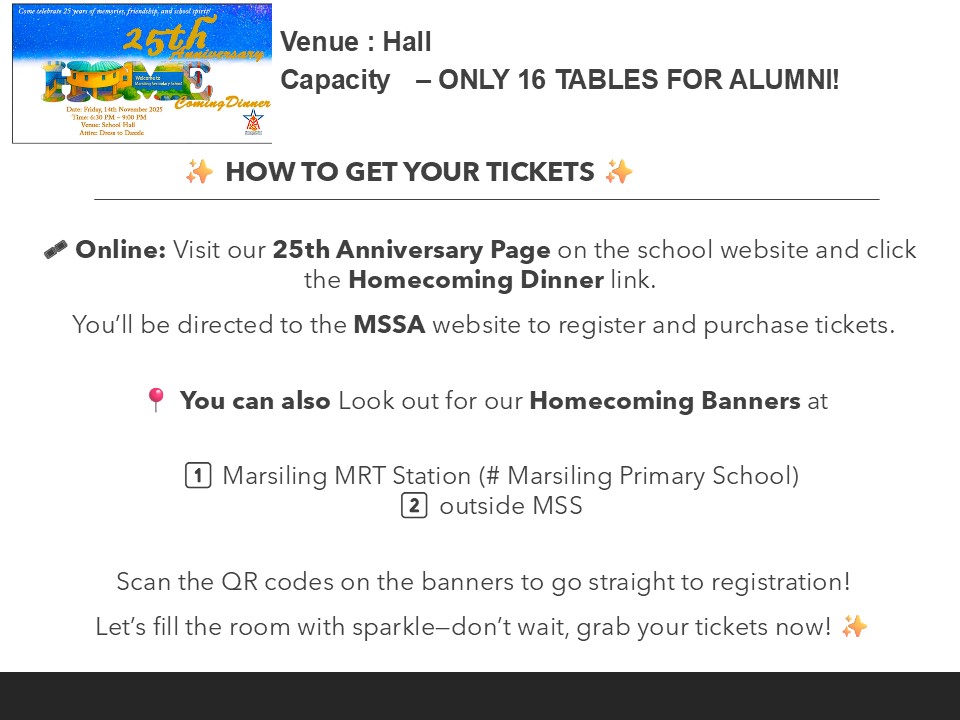Click the sparkle emoji before HOW TO GET

coord(200,172)
